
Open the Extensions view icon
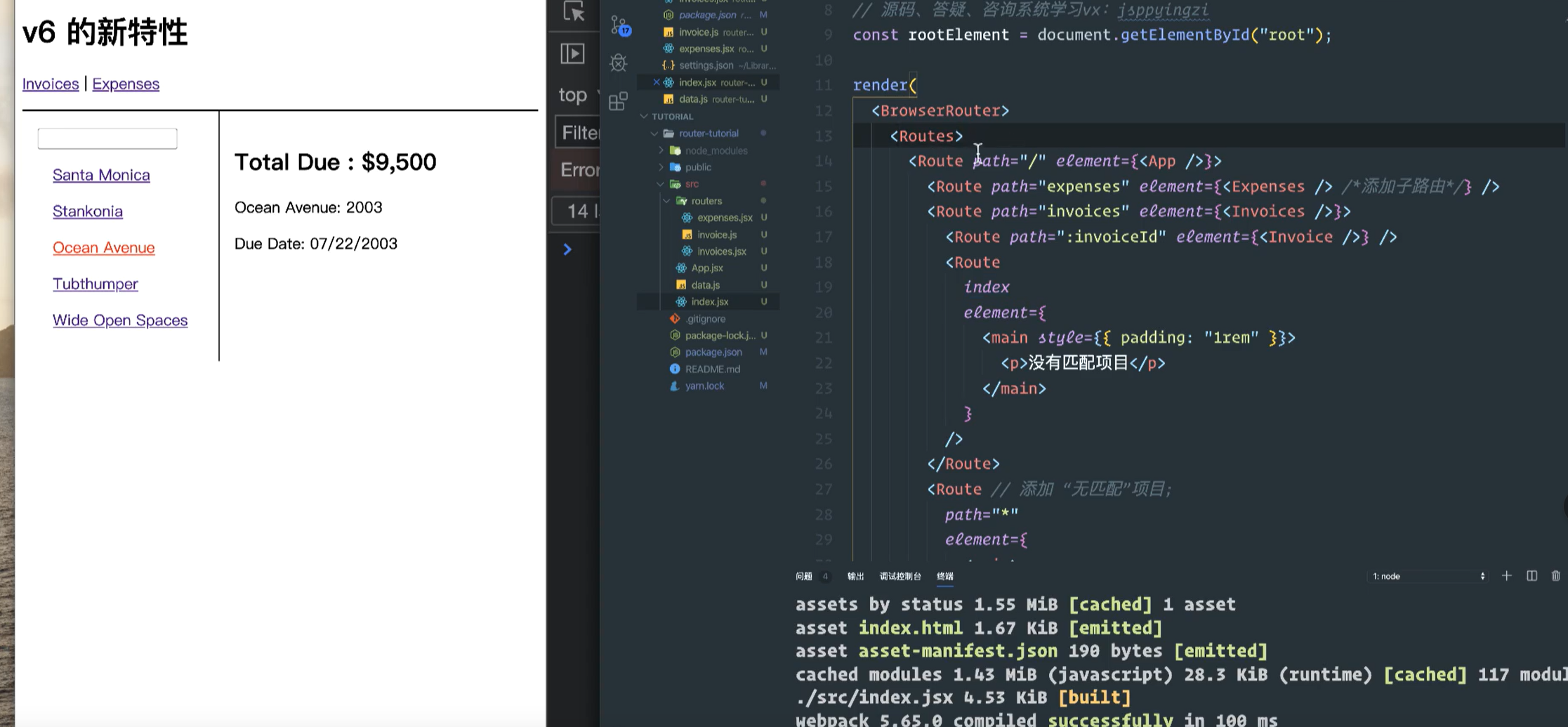tap(618, 101)
